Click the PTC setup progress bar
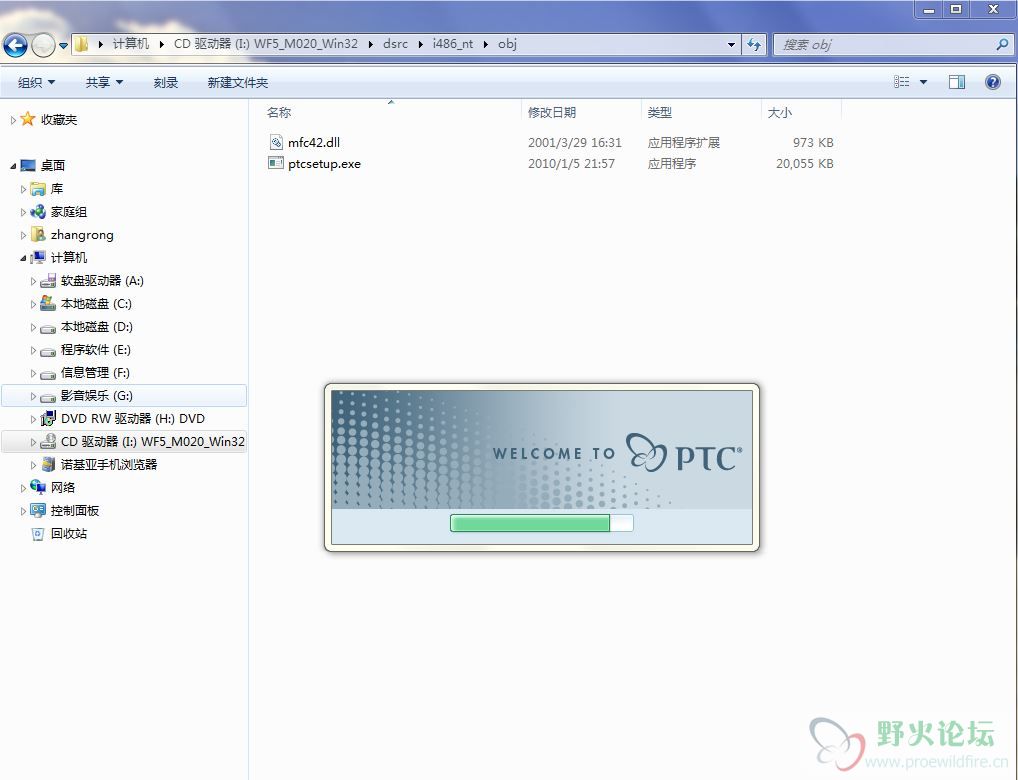1018x780 pixels. click(541, 523)
